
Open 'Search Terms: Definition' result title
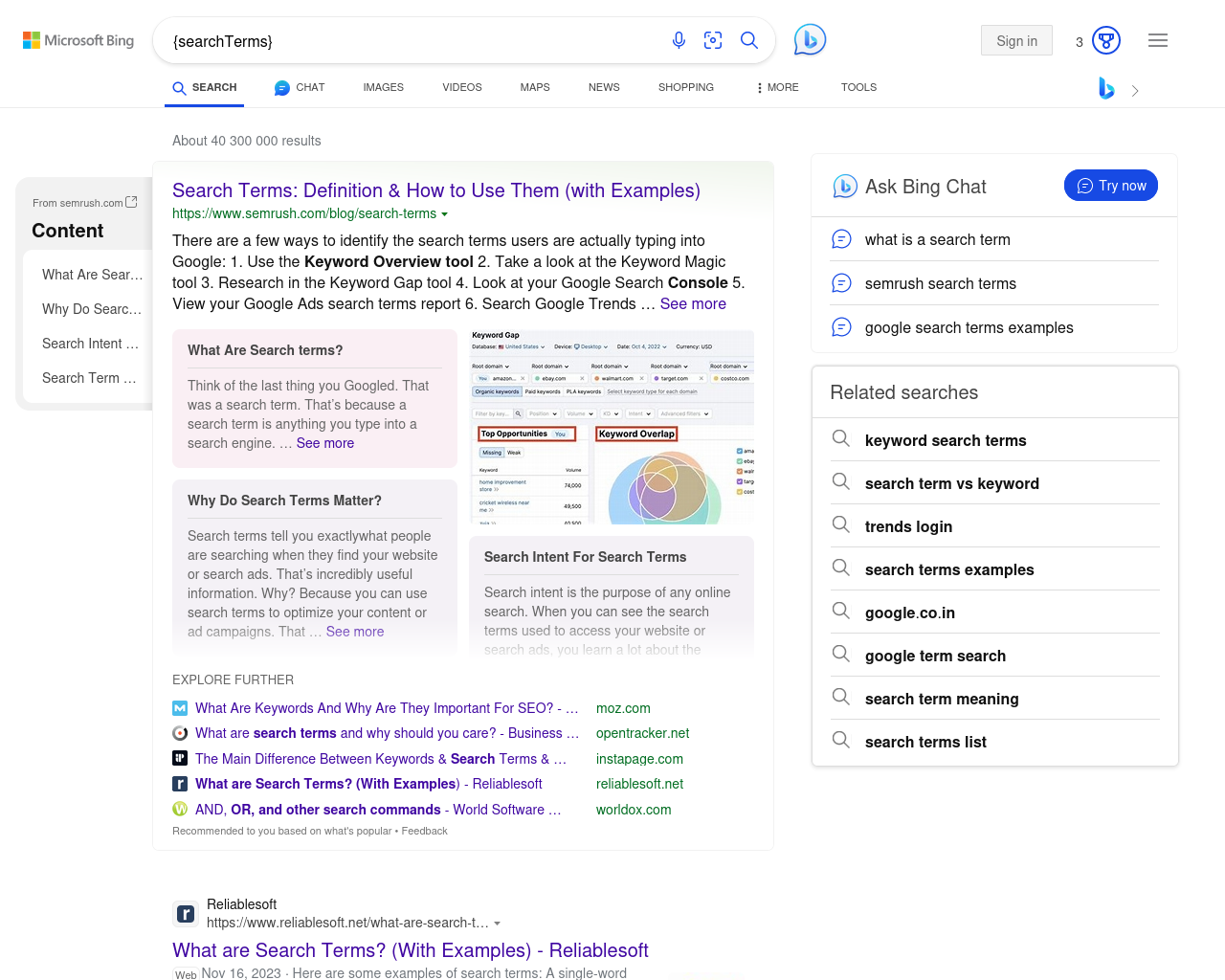coord(436,190)
